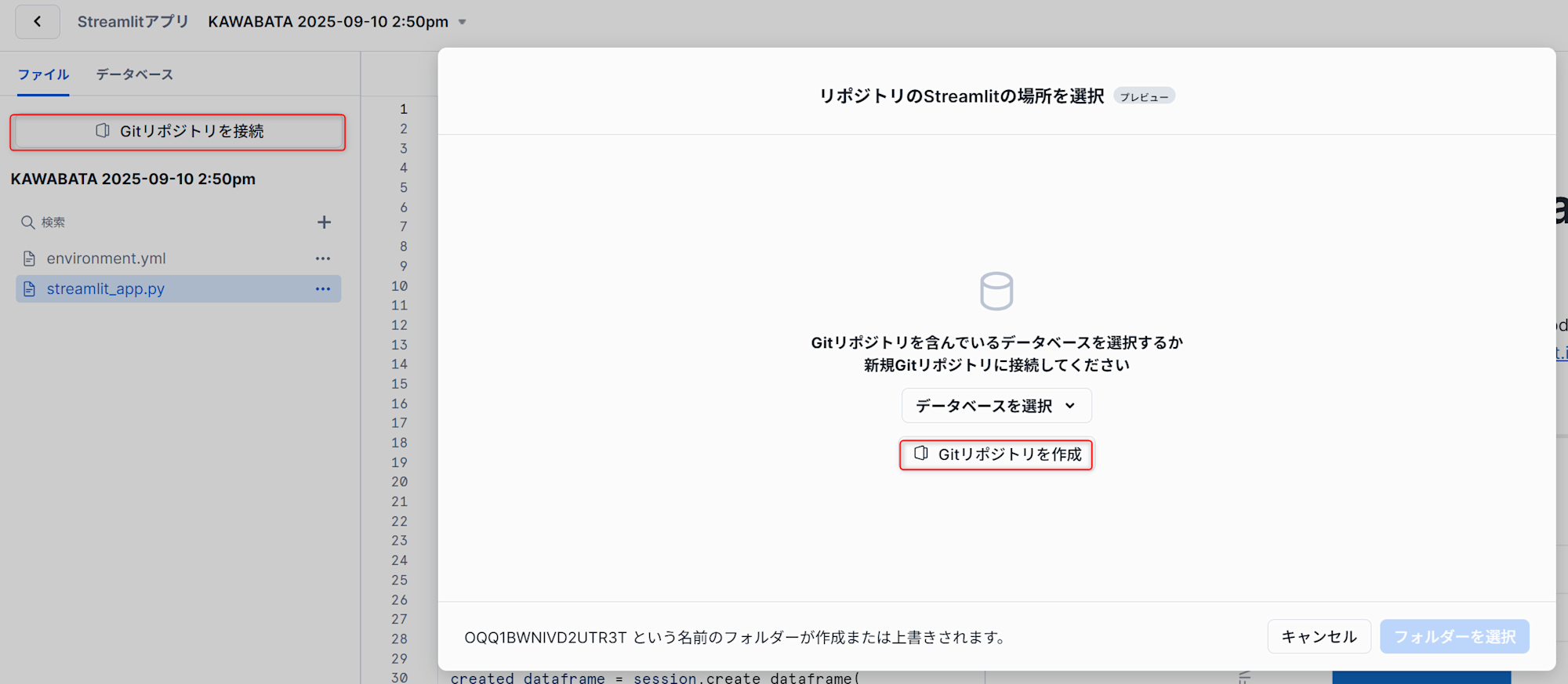The width and height of the screenshot is (1568, 684).
Task: Click line number 1 in editor gutter
Action: point(403,109)
